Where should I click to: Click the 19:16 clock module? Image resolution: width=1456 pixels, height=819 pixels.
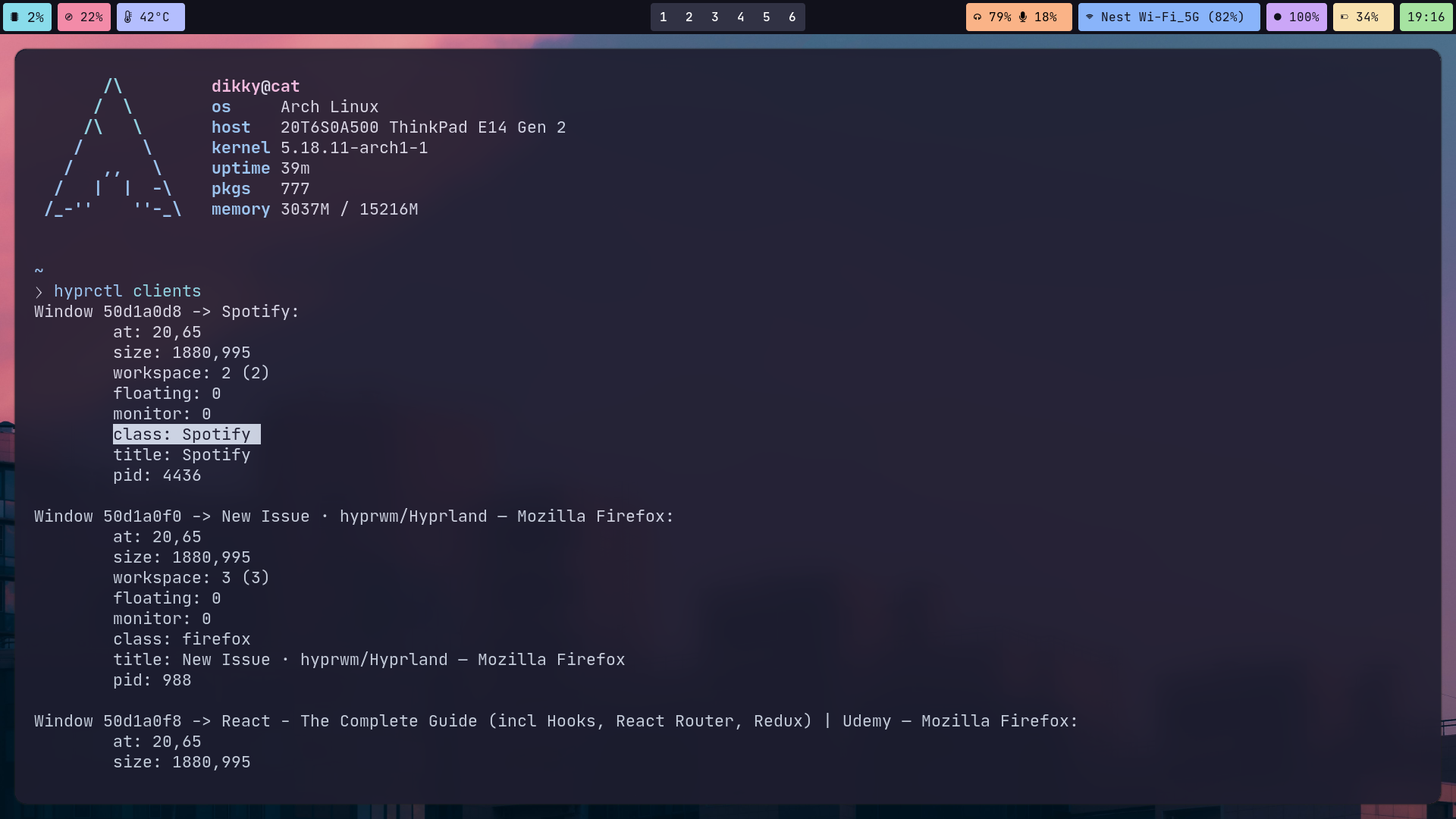pos(1426,17)
